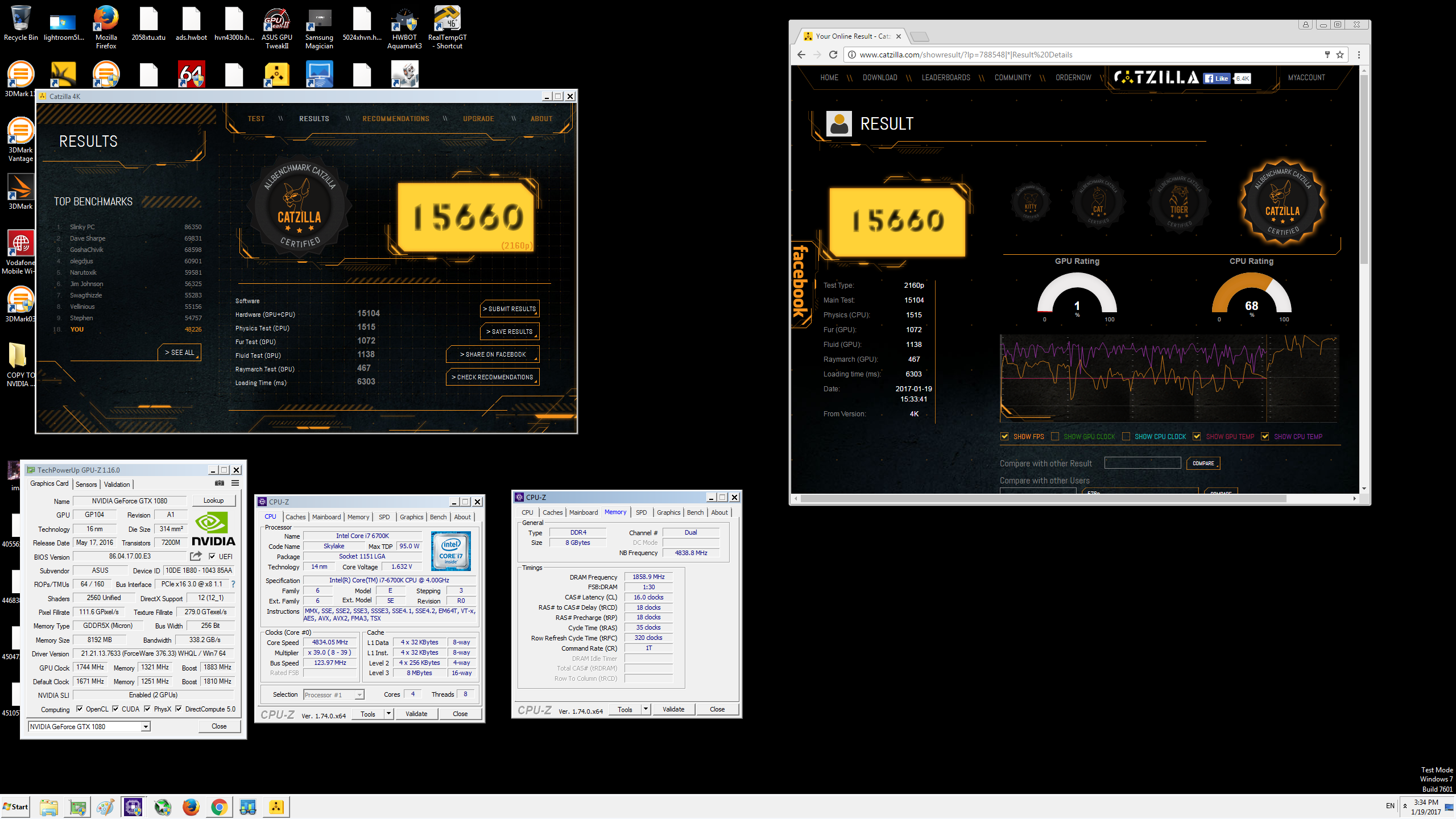The width and height of the screenshot is (1456, 819).
Task: Open Firefox from the taskbar
Action: pyautogui.click(x=191, y=806)
